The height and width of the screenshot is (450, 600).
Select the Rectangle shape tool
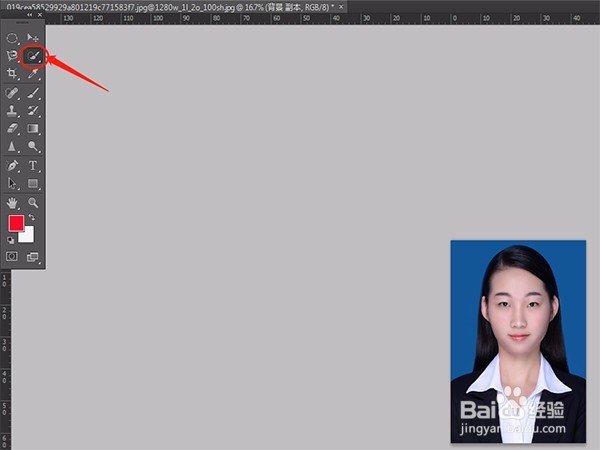(x=33, y=183)
